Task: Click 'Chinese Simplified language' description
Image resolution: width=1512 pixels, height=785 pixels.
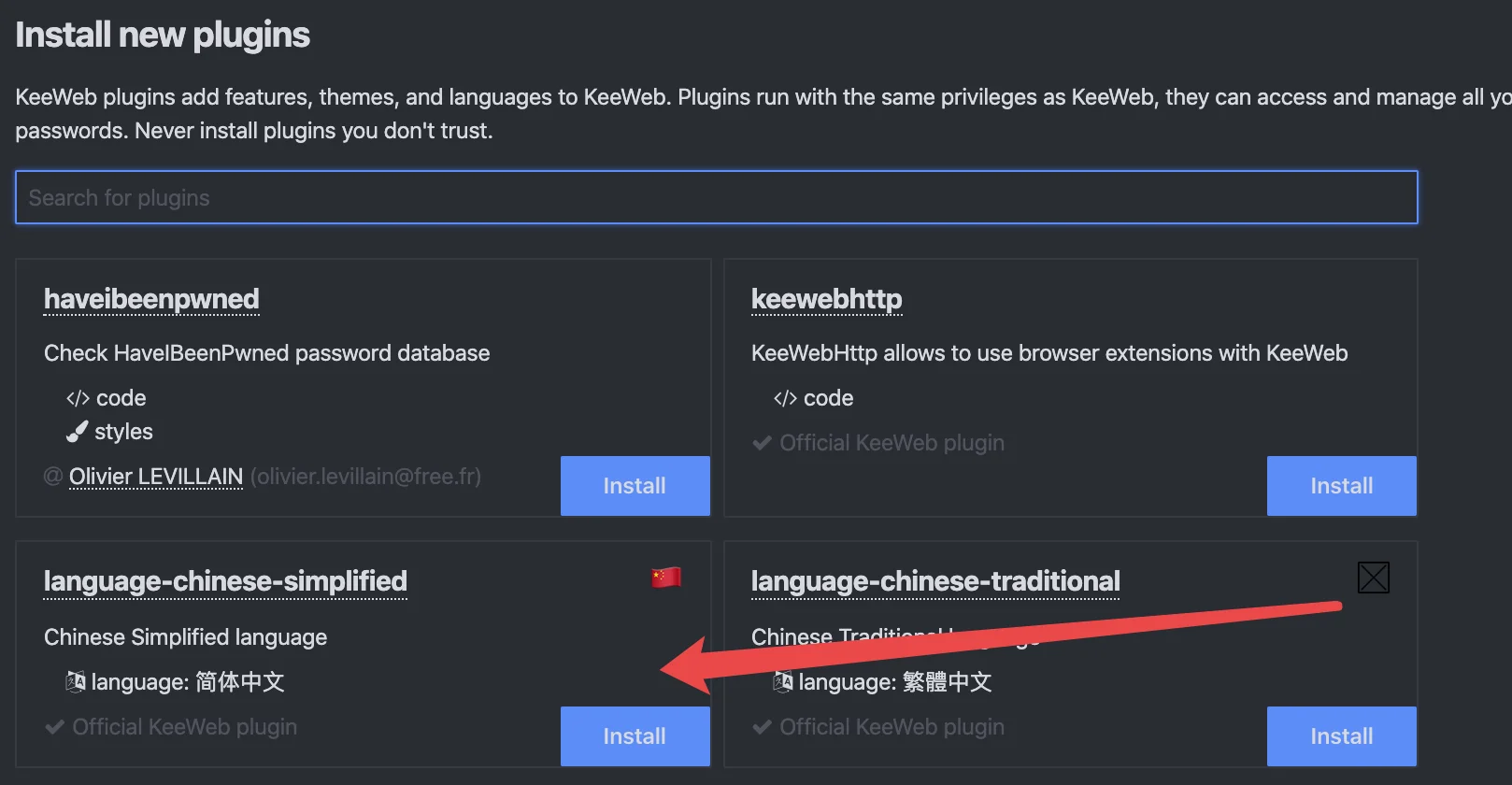Action: point(185,637)
